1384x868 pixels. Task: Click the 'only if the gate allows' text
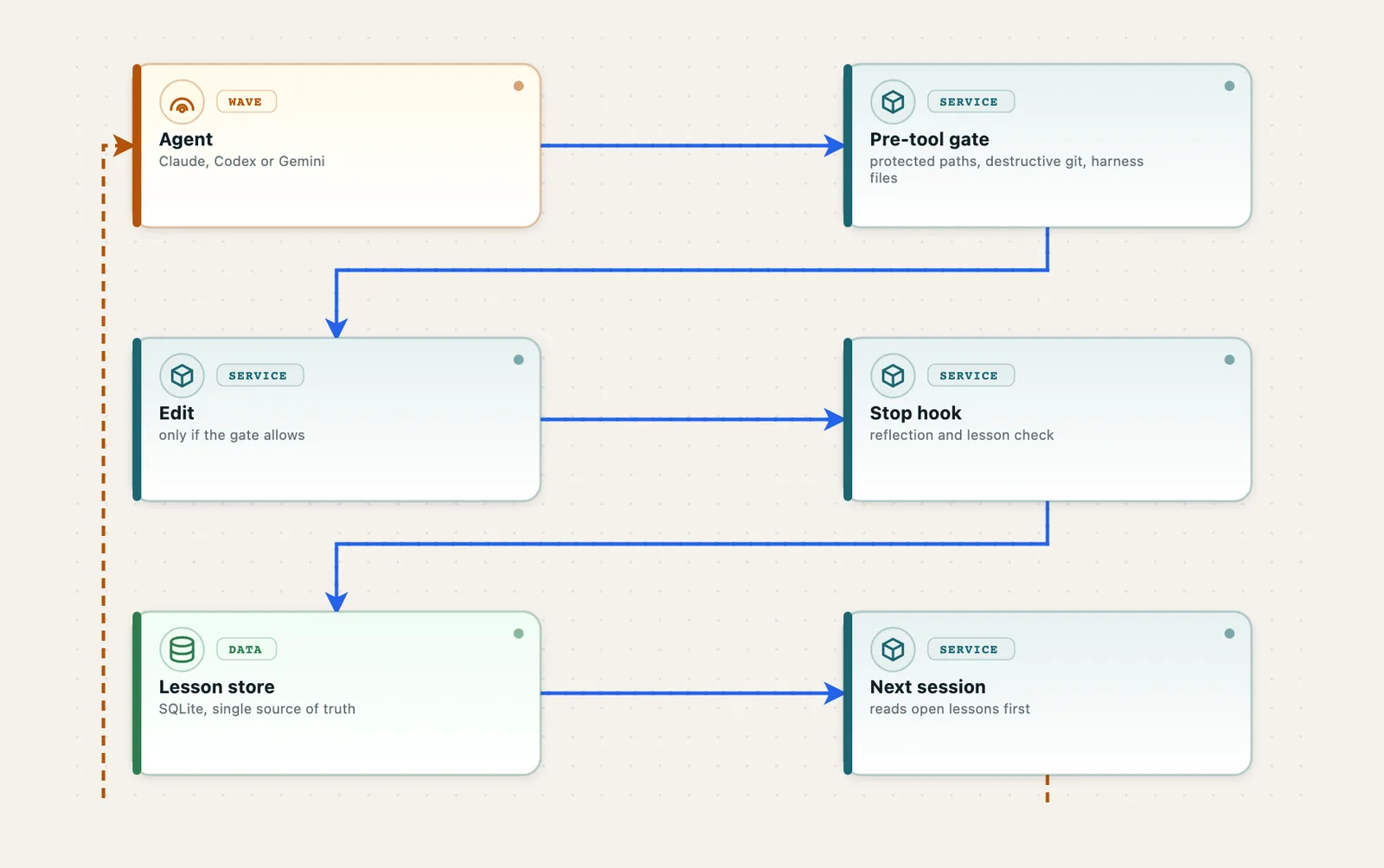pos(232,436)
